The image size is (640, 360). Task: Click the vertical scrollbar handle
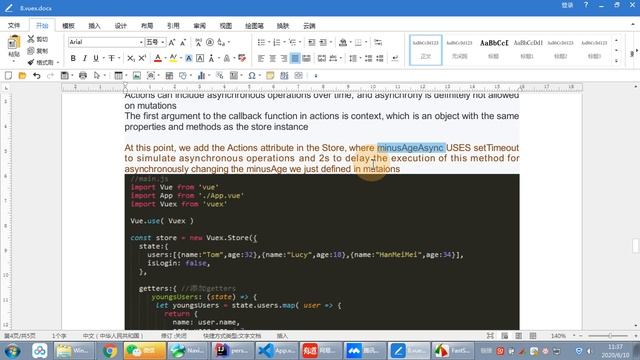[x=636, y=246]
